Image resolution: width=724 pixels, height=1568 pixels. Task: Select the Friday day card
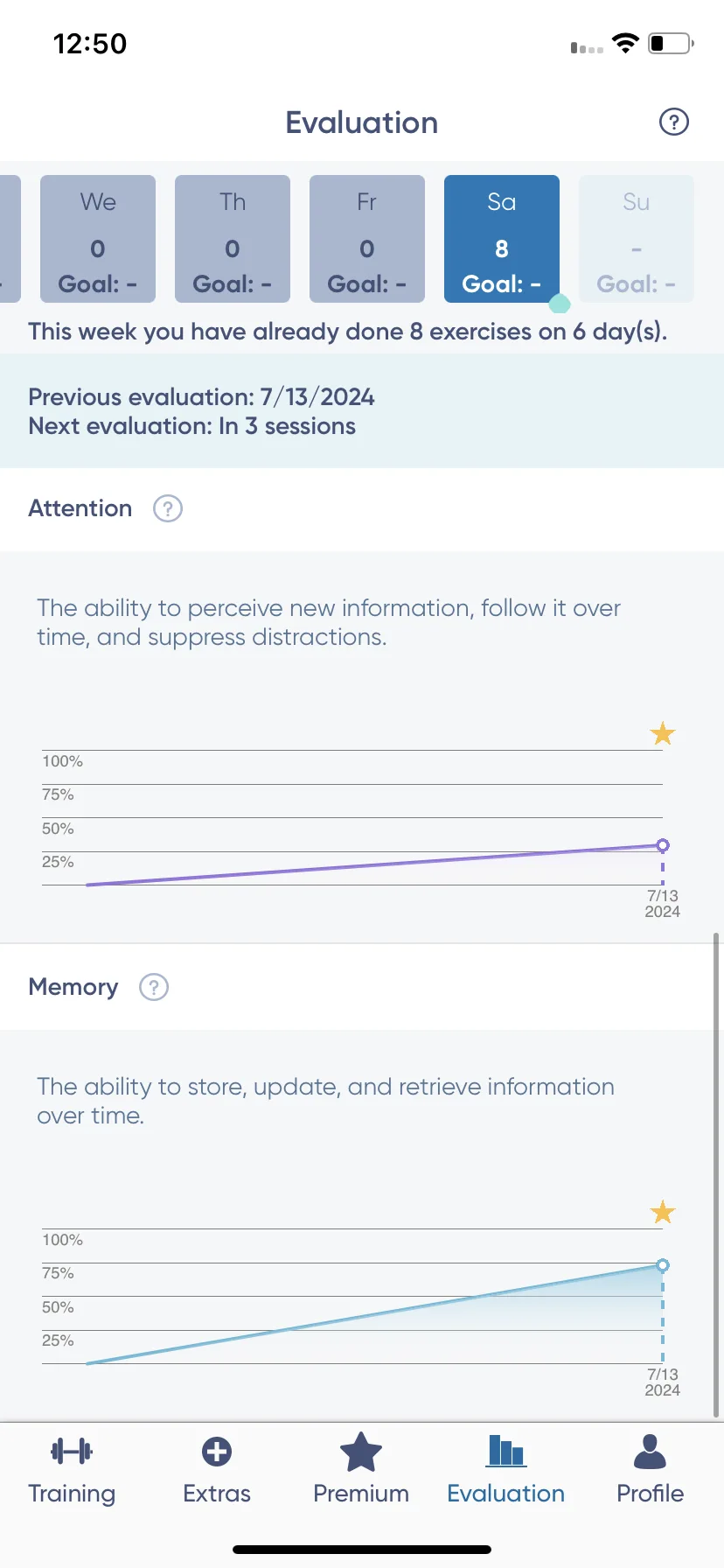pos(367,239)
